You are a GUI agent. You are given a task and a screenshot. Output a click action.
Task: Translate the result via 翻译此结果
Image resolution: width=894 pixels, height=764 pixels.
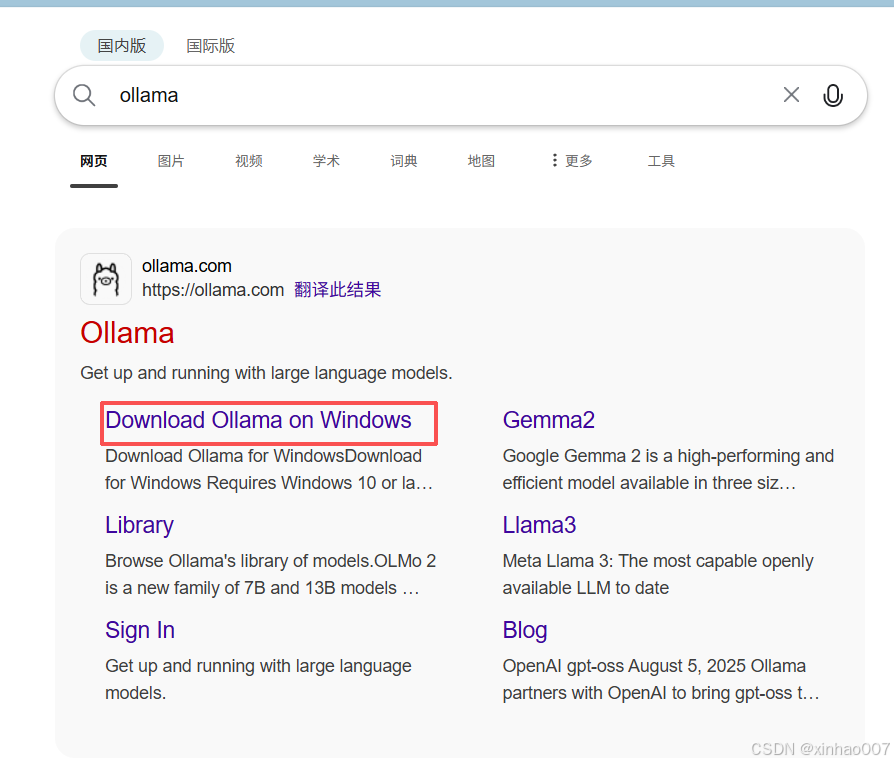click(x=337, y=289)
